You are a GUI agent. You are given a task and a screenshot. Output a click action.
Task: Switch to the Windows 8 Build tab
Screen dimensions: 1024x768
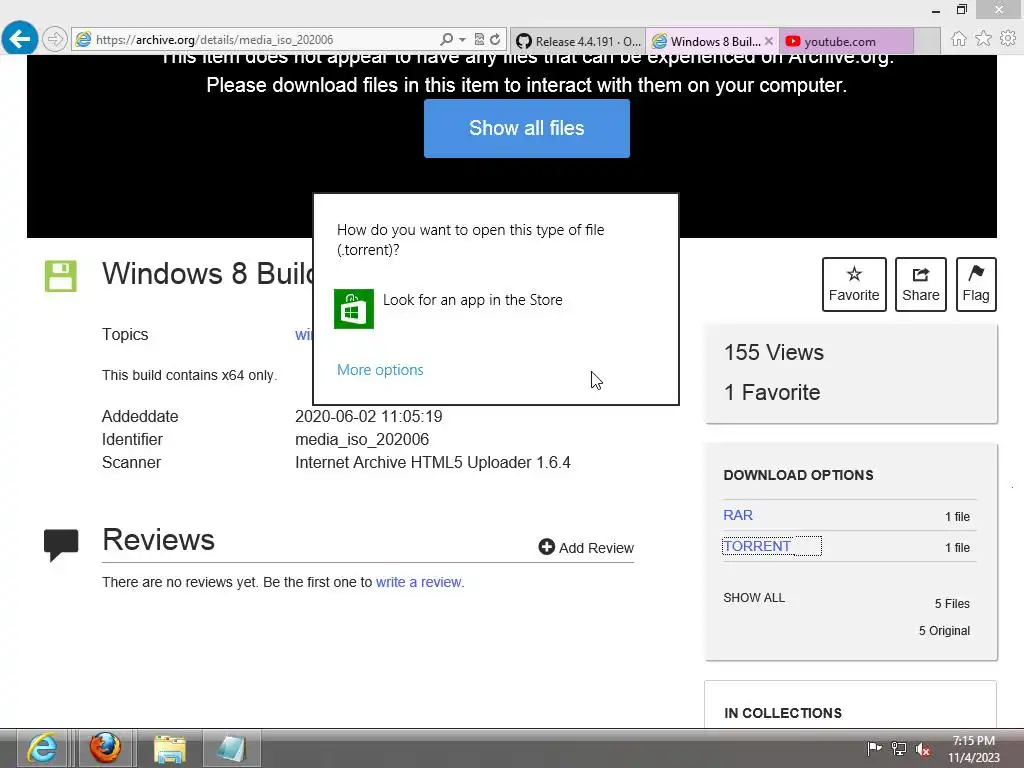[x=705, y=41]
